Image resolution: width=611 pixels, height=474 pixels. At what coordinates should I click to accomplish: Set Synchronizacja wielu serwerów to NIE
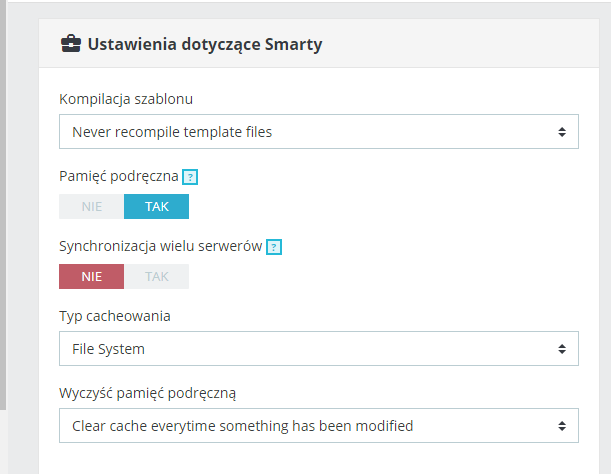click(x=92, y=276)
